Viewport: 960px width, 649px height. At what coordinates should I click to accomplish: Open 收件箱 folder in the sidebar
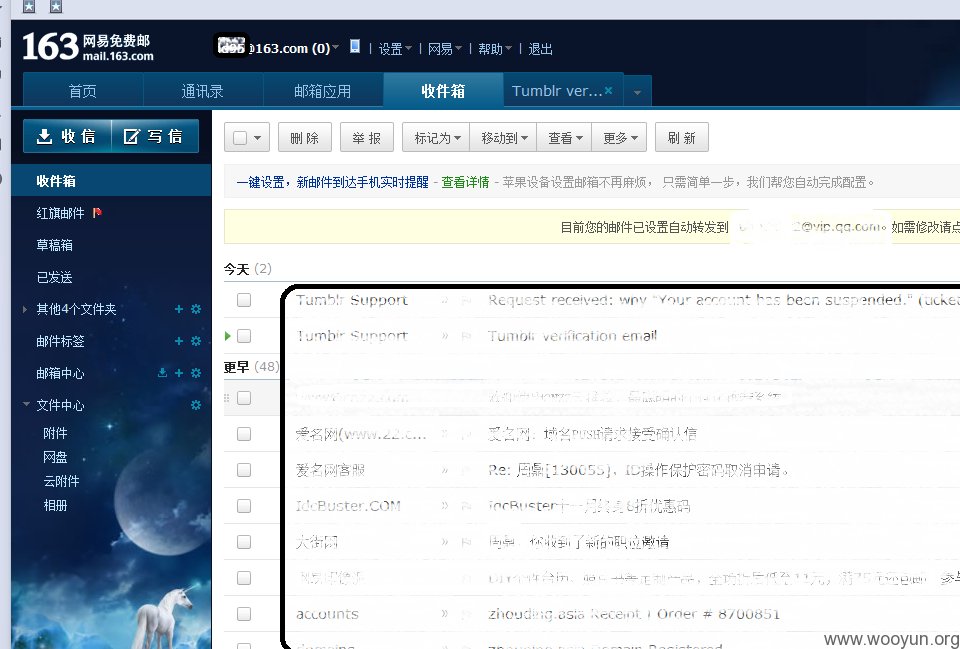111,181
